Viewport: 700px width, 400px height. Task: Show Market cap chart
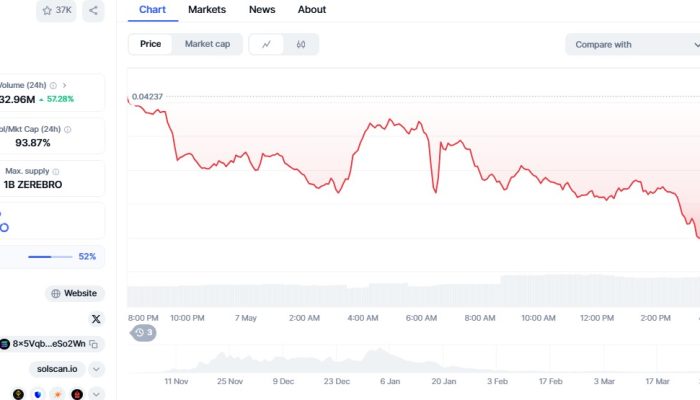click(207, 44)
